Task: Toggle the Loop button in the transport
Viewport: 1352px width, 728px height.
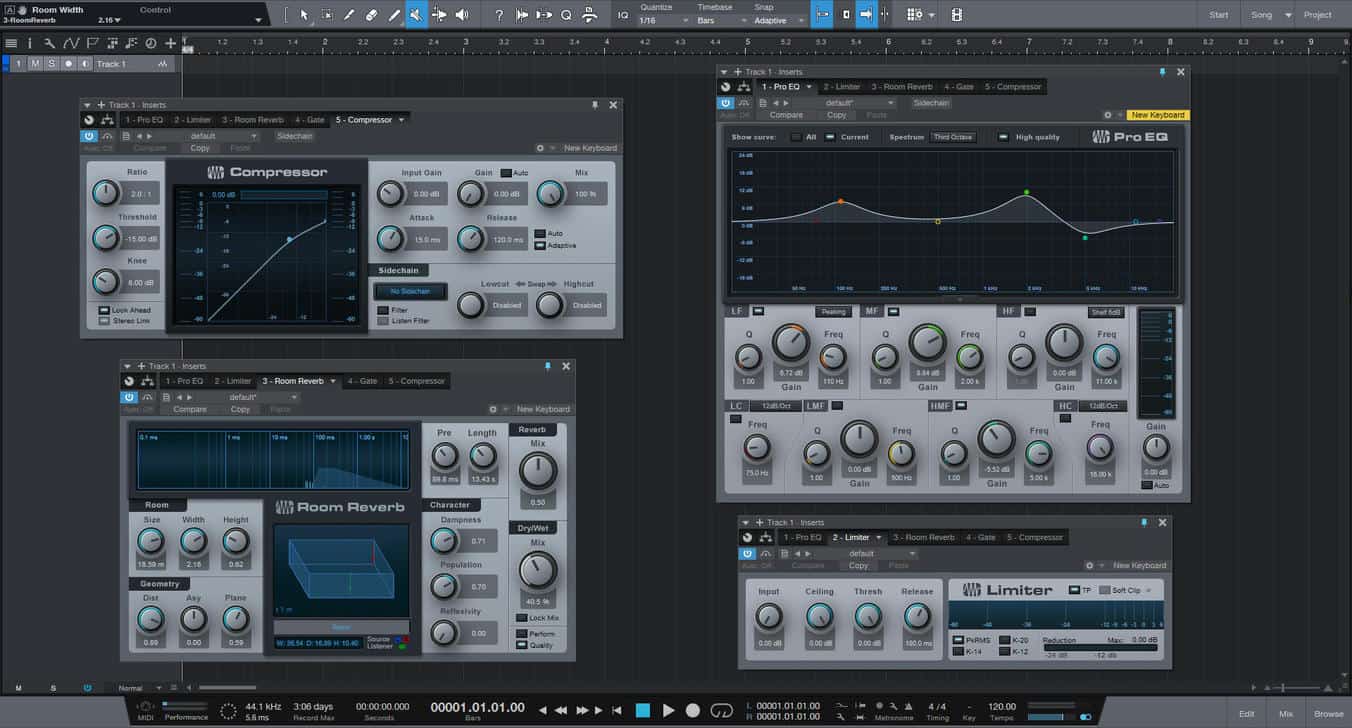Action: [x=721, y=710]
